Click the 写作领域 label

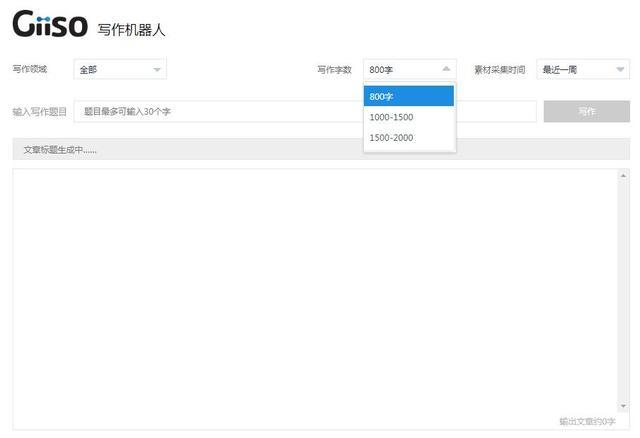click(x=30, y=69)
